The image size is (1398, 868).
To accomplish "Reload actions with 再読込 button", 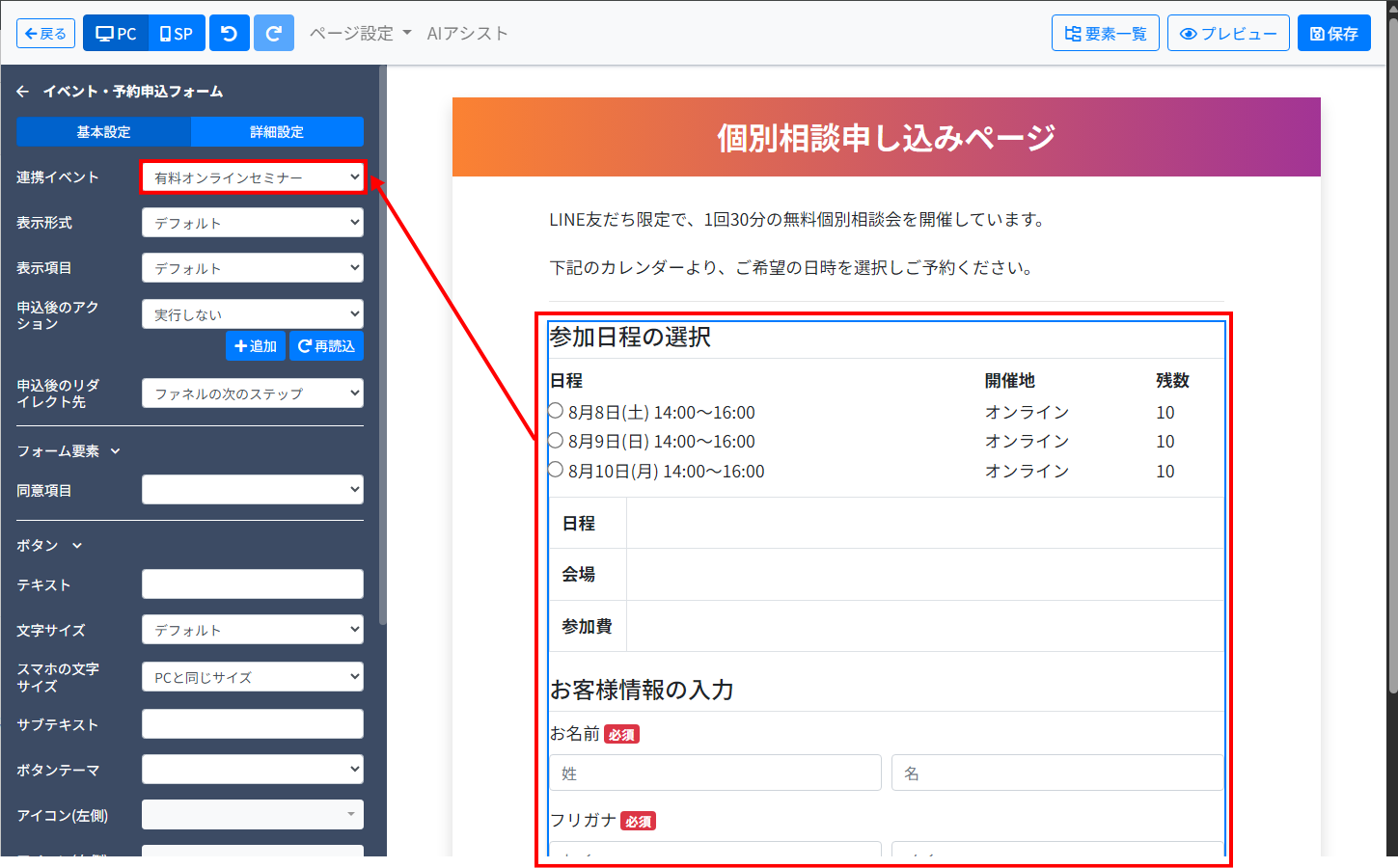I will pyautogui.click(x=326, y=346).
